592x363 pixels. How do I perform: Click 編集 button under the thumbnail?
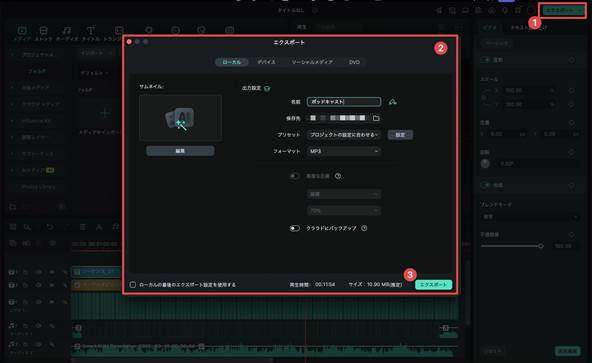click(x=180, y=151)
